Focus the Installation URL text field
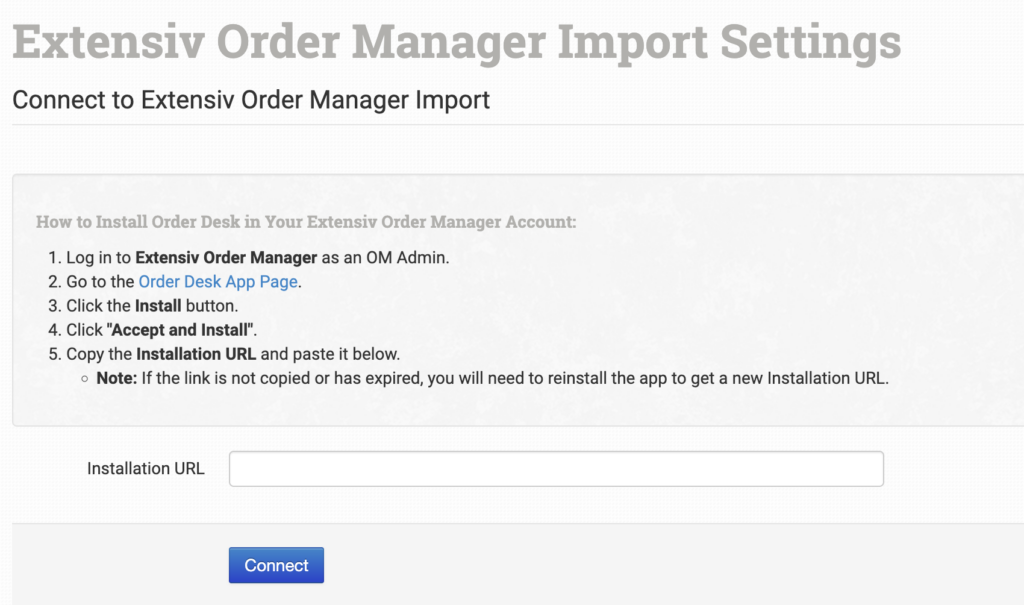 click(x=556, y=469)
